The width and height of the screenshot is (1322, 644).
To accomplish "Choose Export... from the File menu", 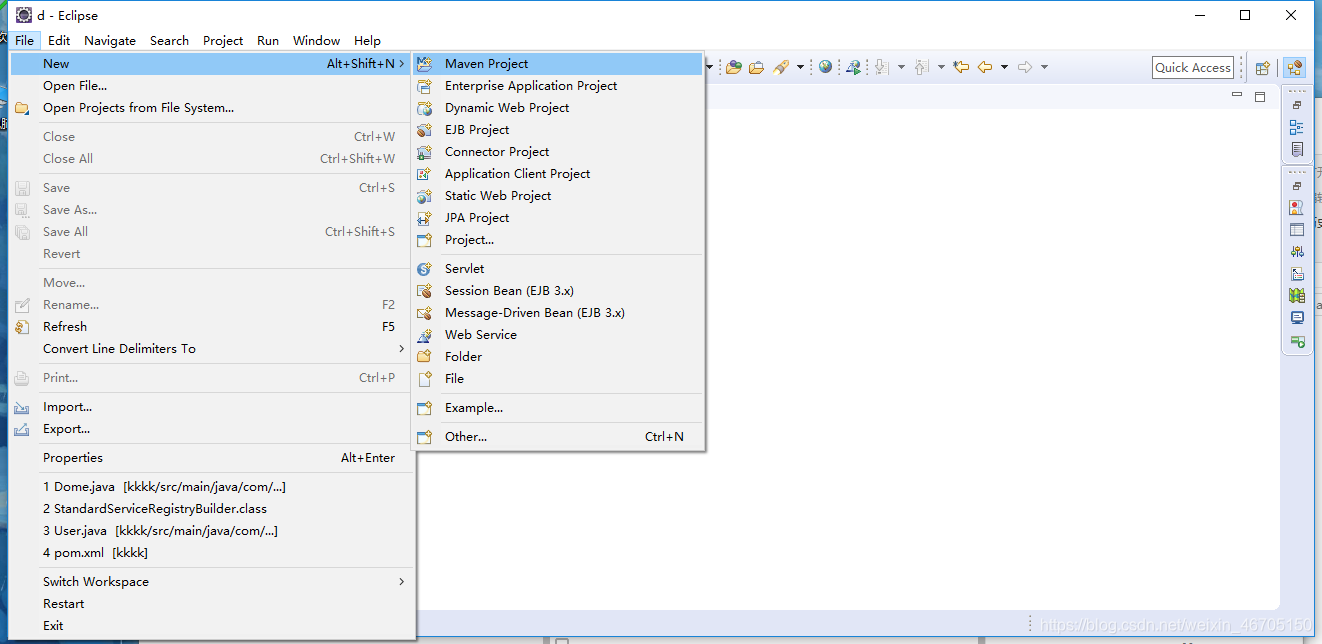I will [x=212, y=429].
